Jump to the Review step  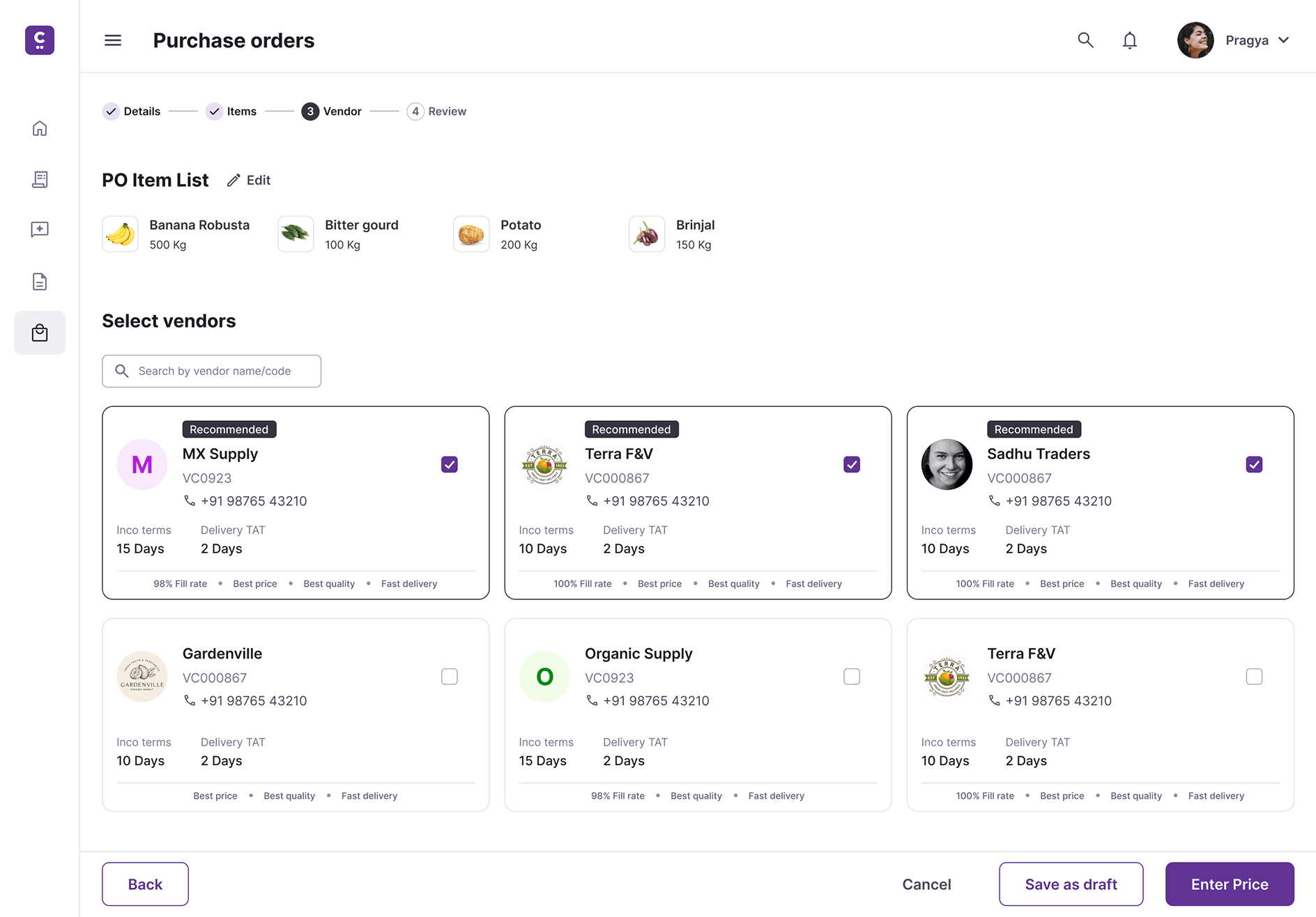437,111
